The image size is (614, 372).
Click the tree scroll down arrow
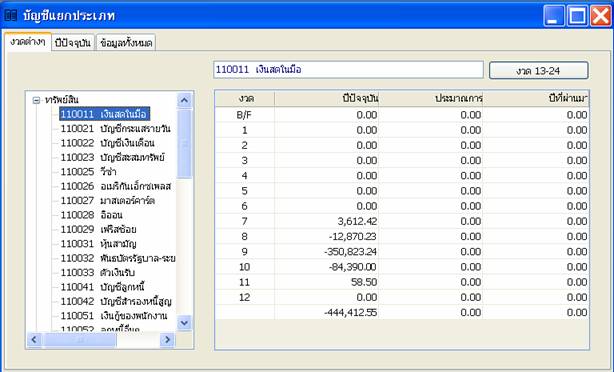[184, 323]
